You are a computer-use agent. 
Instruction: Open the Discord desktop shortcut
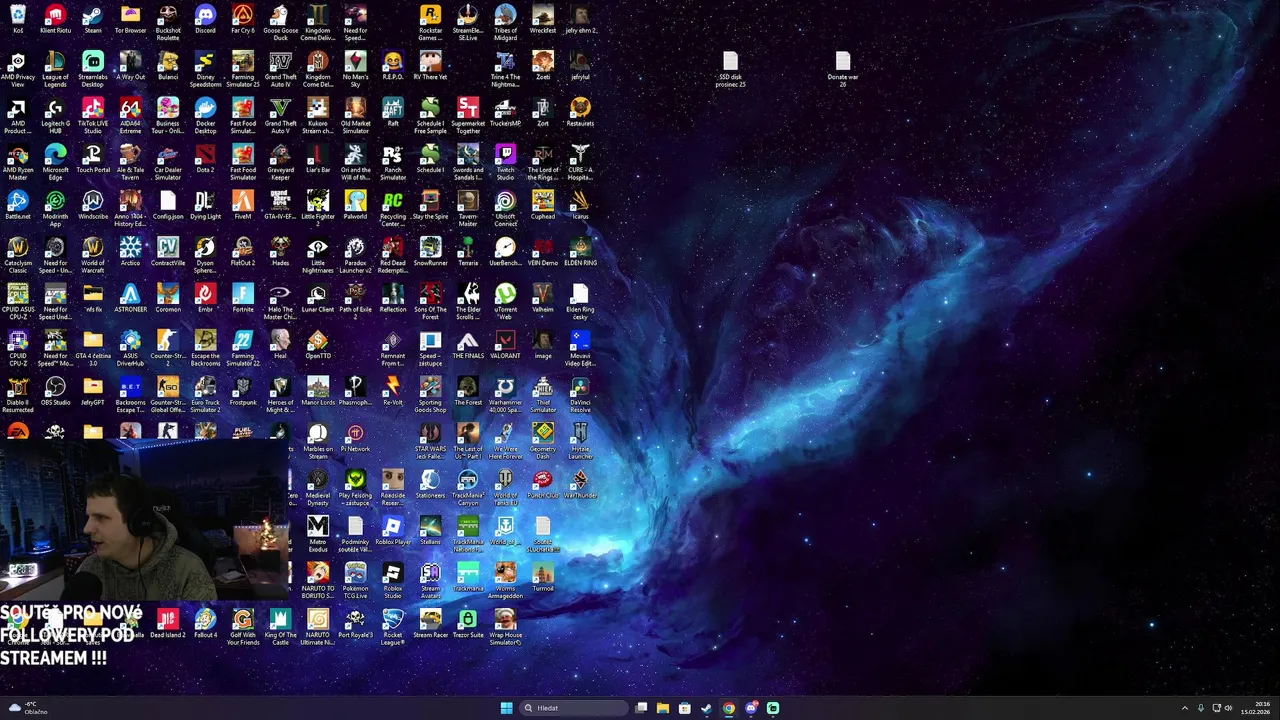pos(205,19)
